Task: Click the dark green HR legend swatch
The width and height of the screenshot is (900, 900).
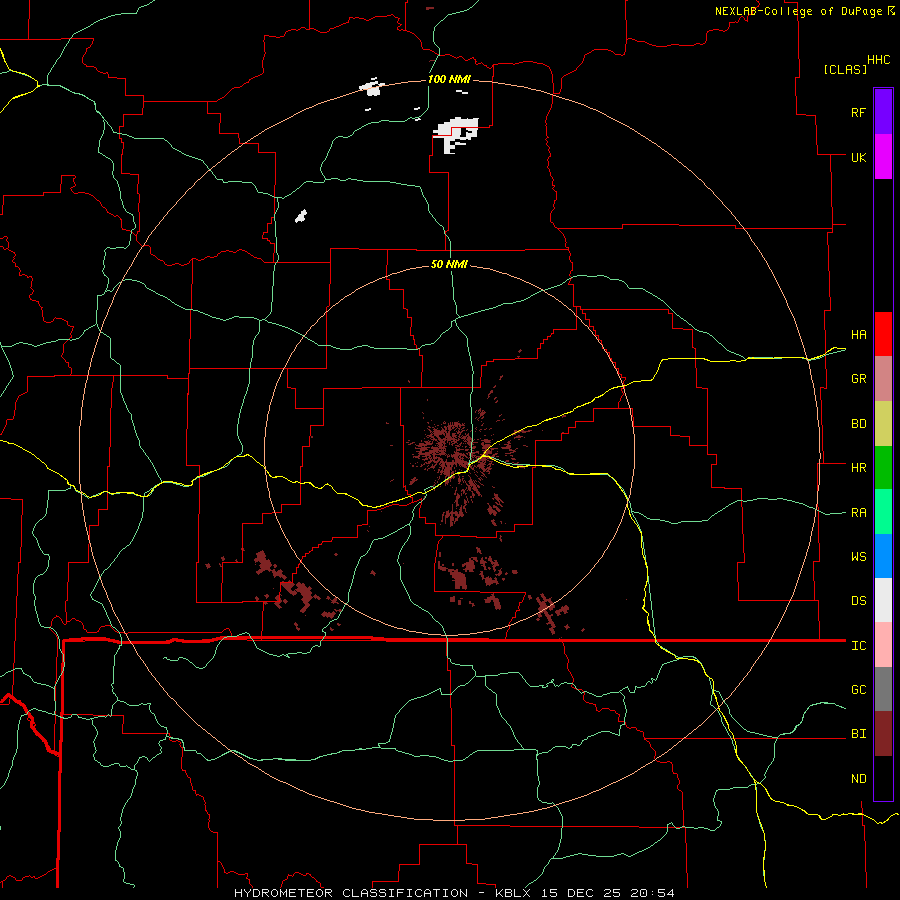Action: pos(883,468)
